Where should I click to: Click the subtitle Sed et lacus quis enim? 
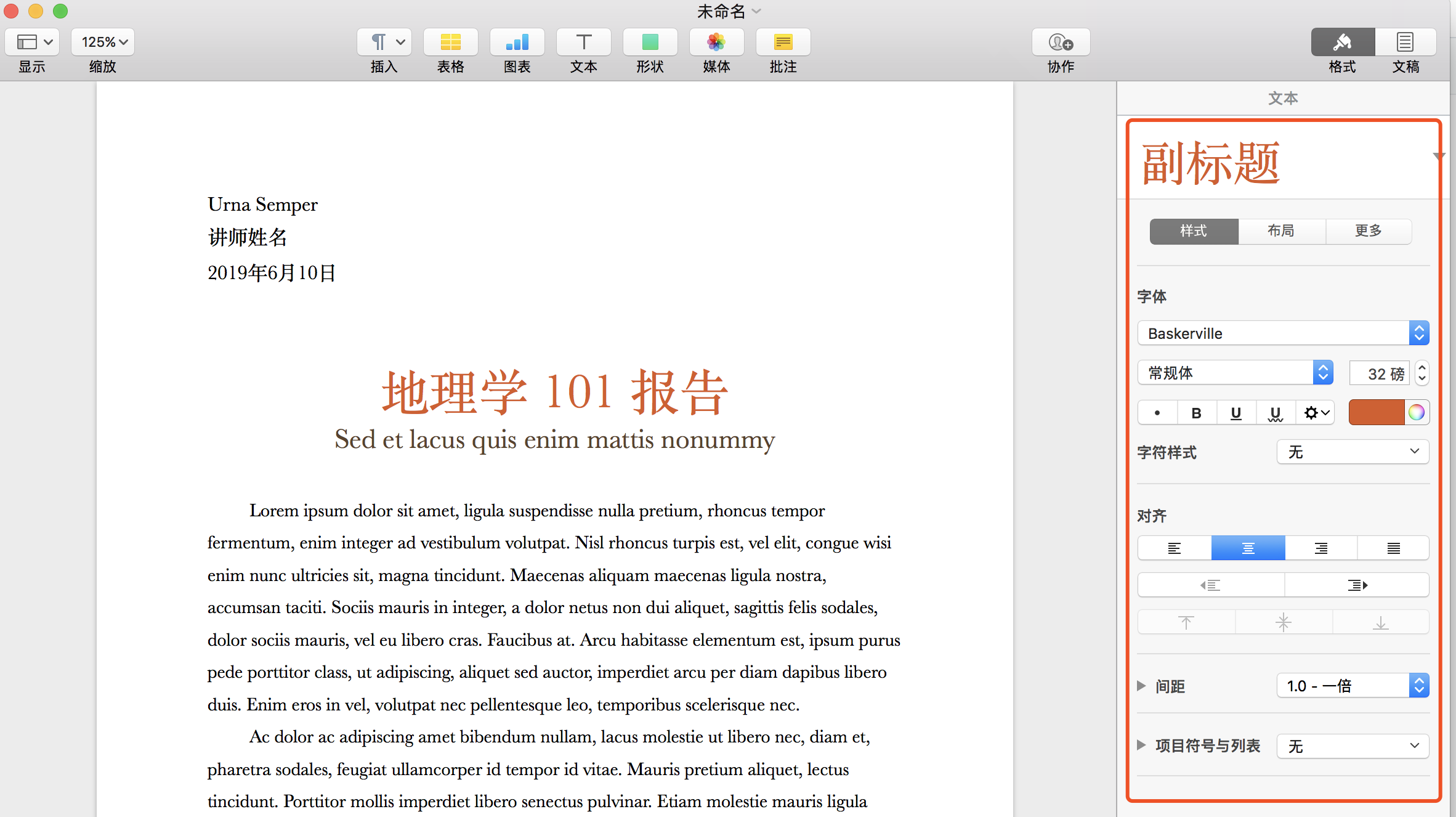[x=554, y=440]
